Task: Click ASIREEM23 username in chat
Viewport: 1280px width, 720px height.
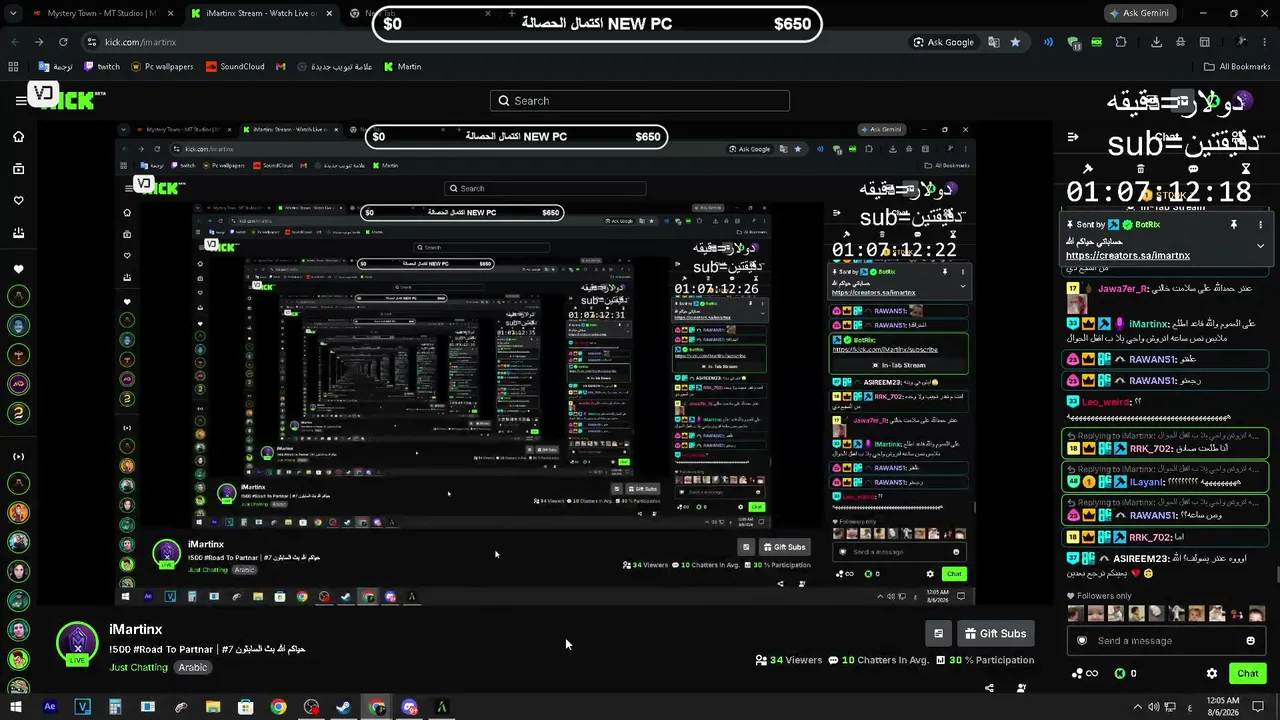Action: (1140, 559)
